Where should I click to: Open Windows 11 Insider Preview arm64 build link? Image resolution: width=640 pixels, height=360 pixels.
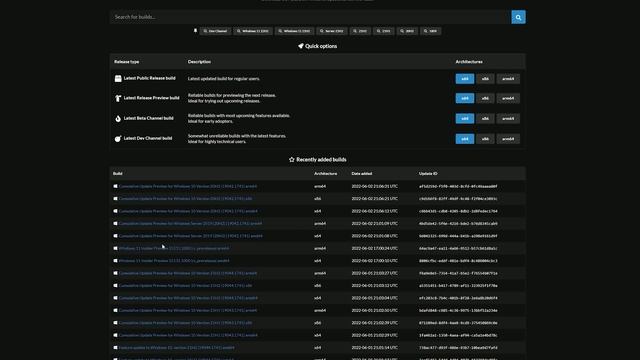pyautogui.click(x=174, y=248)
